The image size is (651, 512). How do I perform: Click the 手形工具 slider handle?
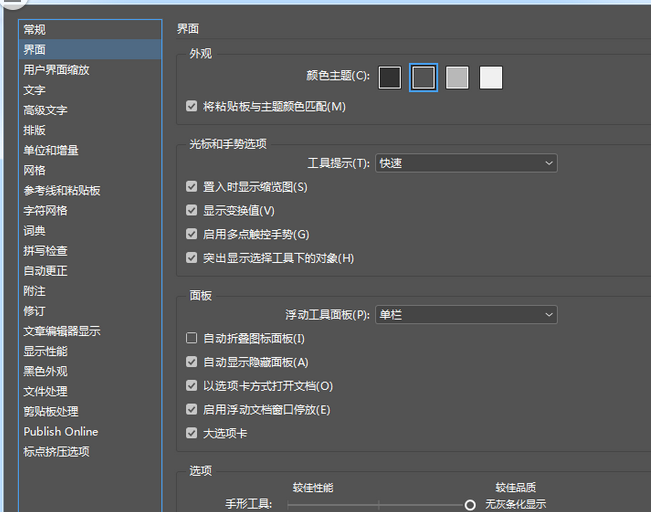pyautogui.click(x=470, y=505)
